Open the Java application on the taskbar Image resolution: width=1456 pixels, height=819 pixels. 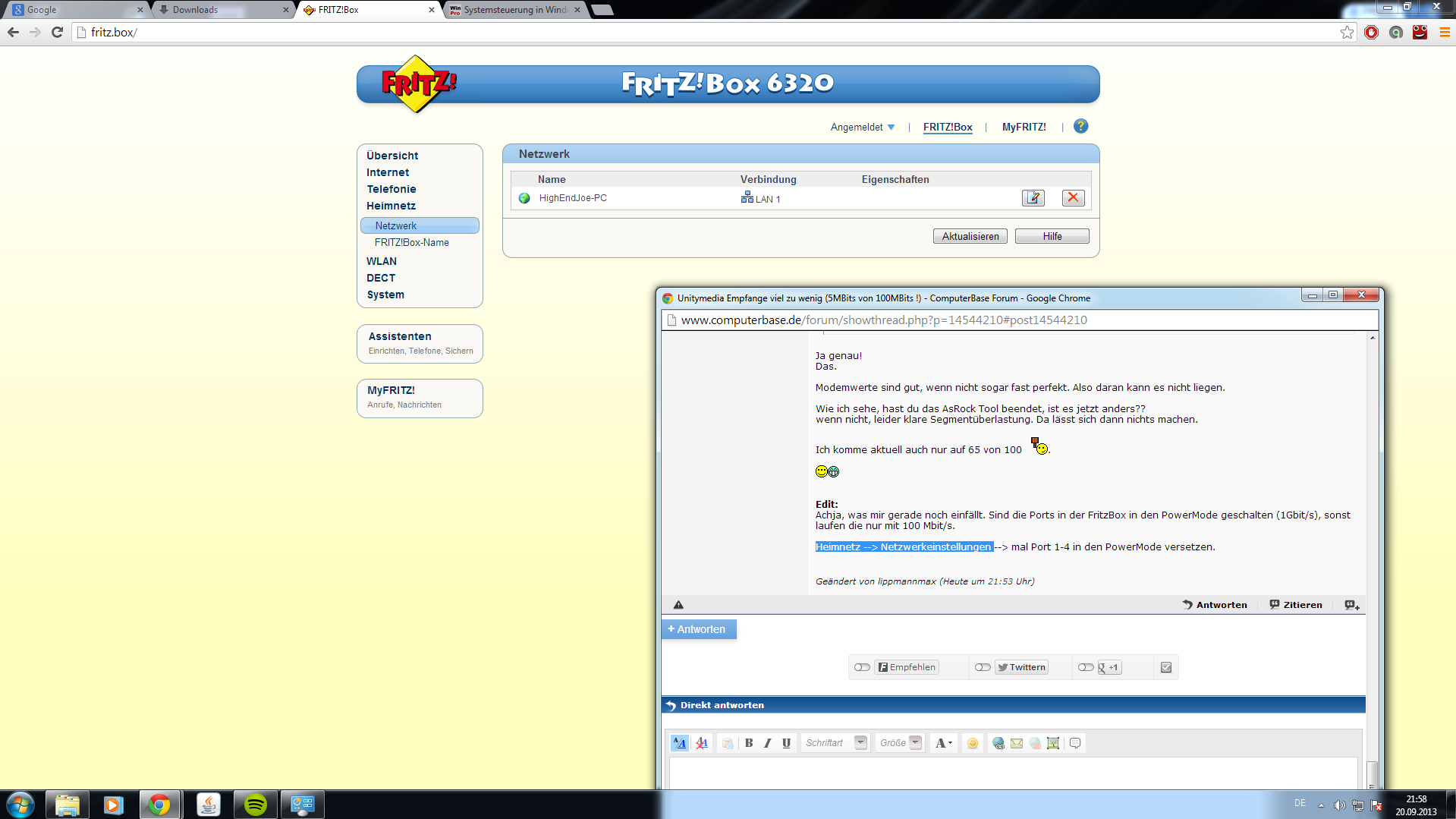pyautogui.click(x=209, y=805)
